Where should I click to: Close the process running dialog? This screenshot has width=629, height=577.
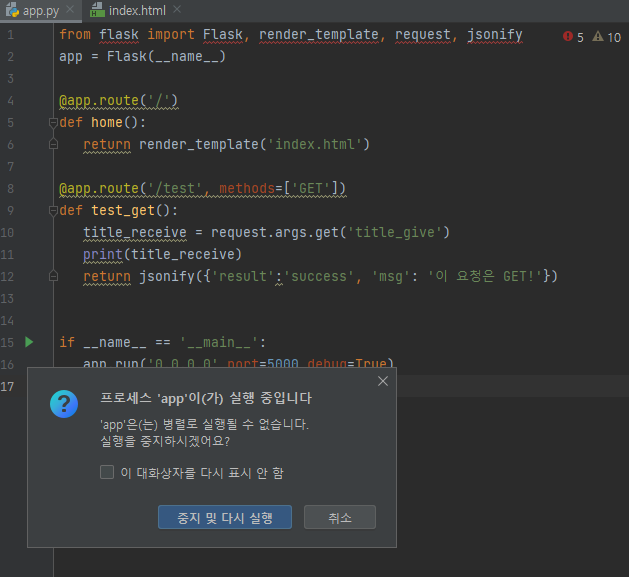(x=383, y=381)
